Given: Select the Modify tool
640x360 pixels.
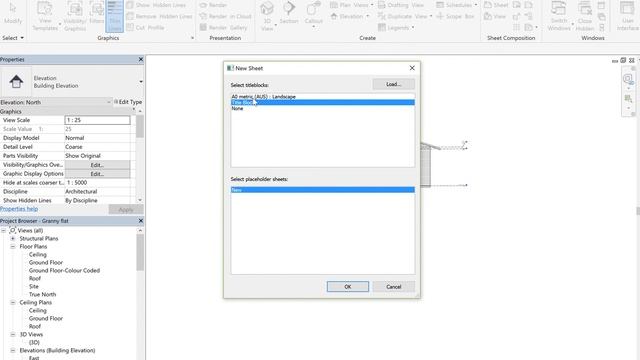Looking at the screenshot, I should point(13,13).
